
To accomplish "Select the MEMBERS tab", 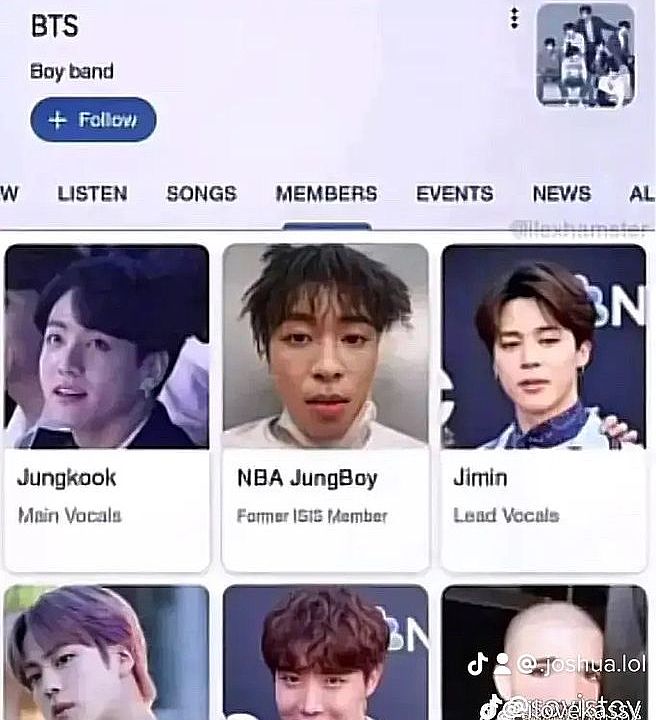I will tap(326, 193).
